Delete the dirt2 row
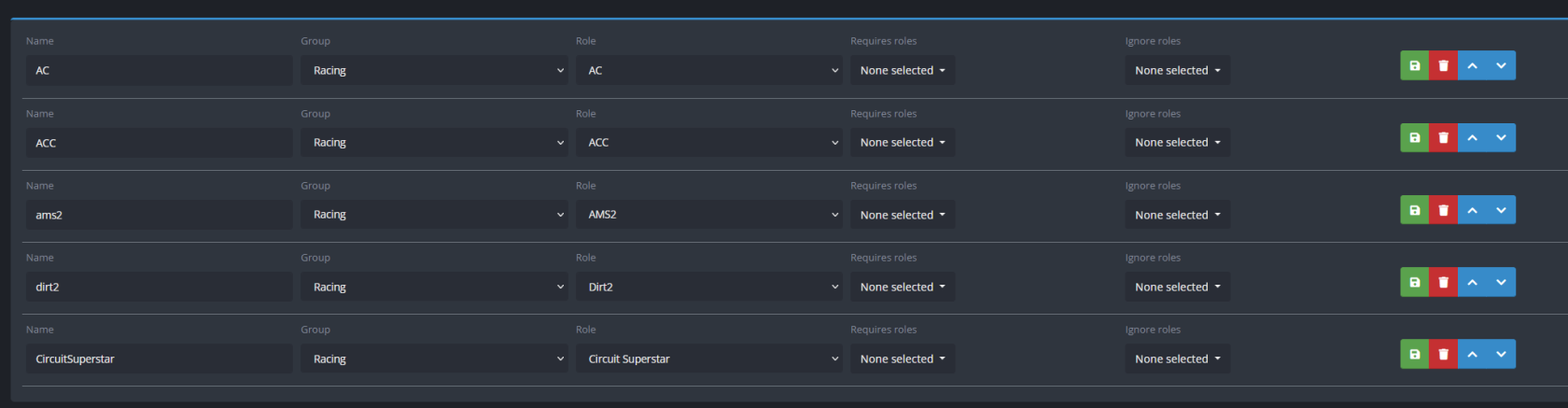The height and width of the screenshot is (408, 1568). click(1443, 282)
